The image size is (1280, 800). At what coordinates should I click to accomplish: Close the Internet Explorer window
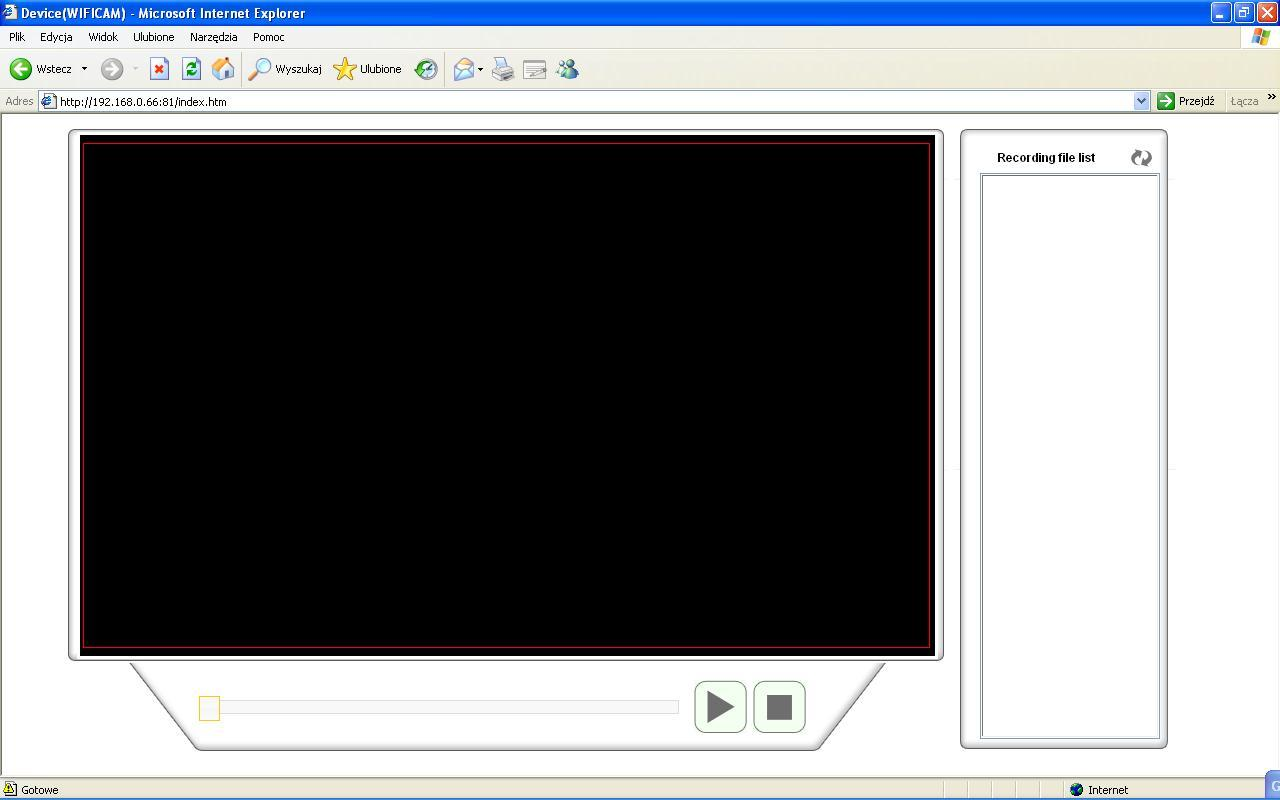coord(1266,13)
